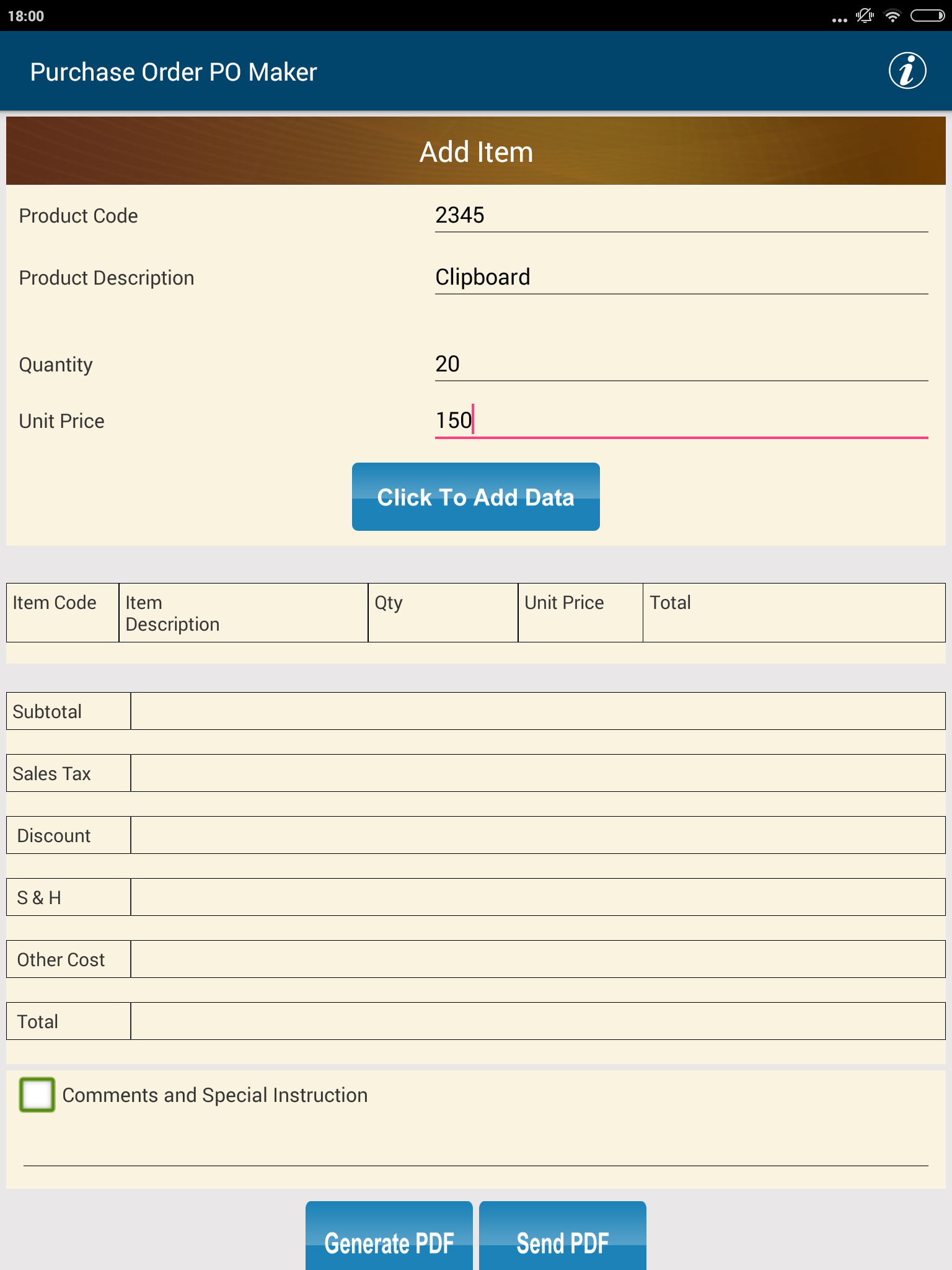The width and height of the screenshot is (952, 1270).
Task: Tap the Product Code label
Action: pyautogui.click(x=79, y=216)
